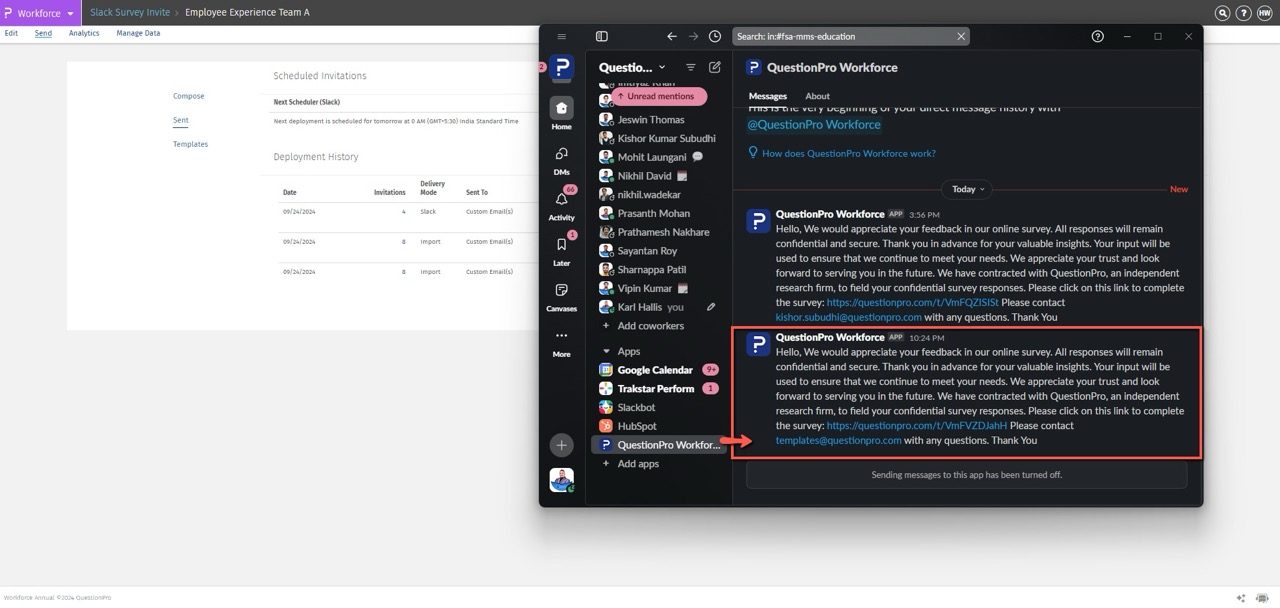Toggle the Slack sidebar panel icon

tap(601, 36)
